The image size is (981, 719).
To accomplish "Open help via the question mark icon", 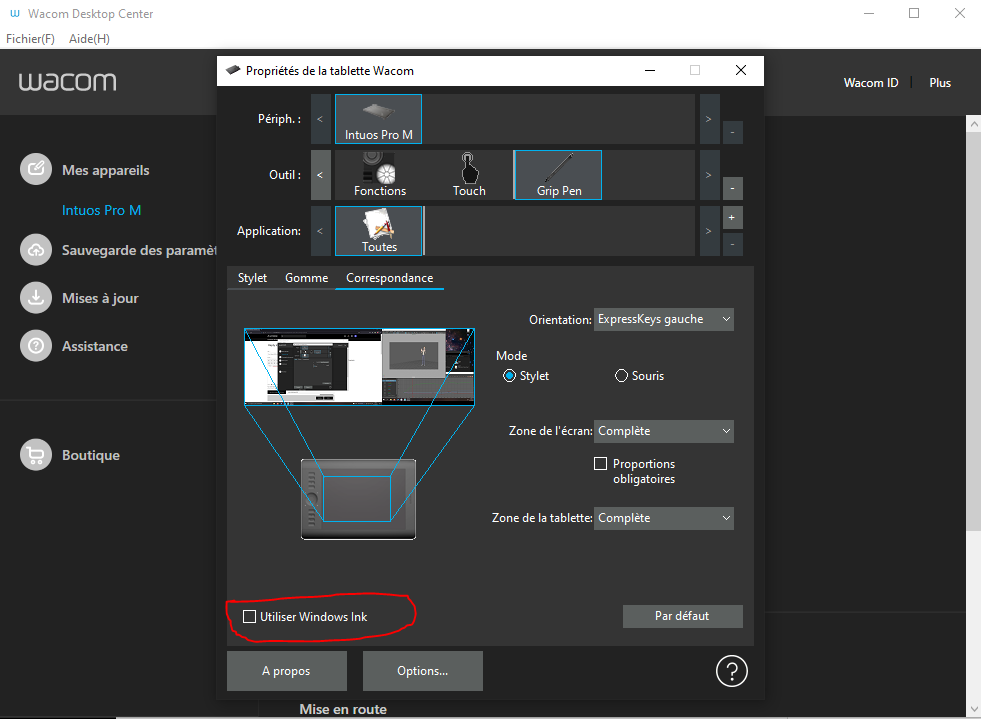I will click(x=731, y=671).
